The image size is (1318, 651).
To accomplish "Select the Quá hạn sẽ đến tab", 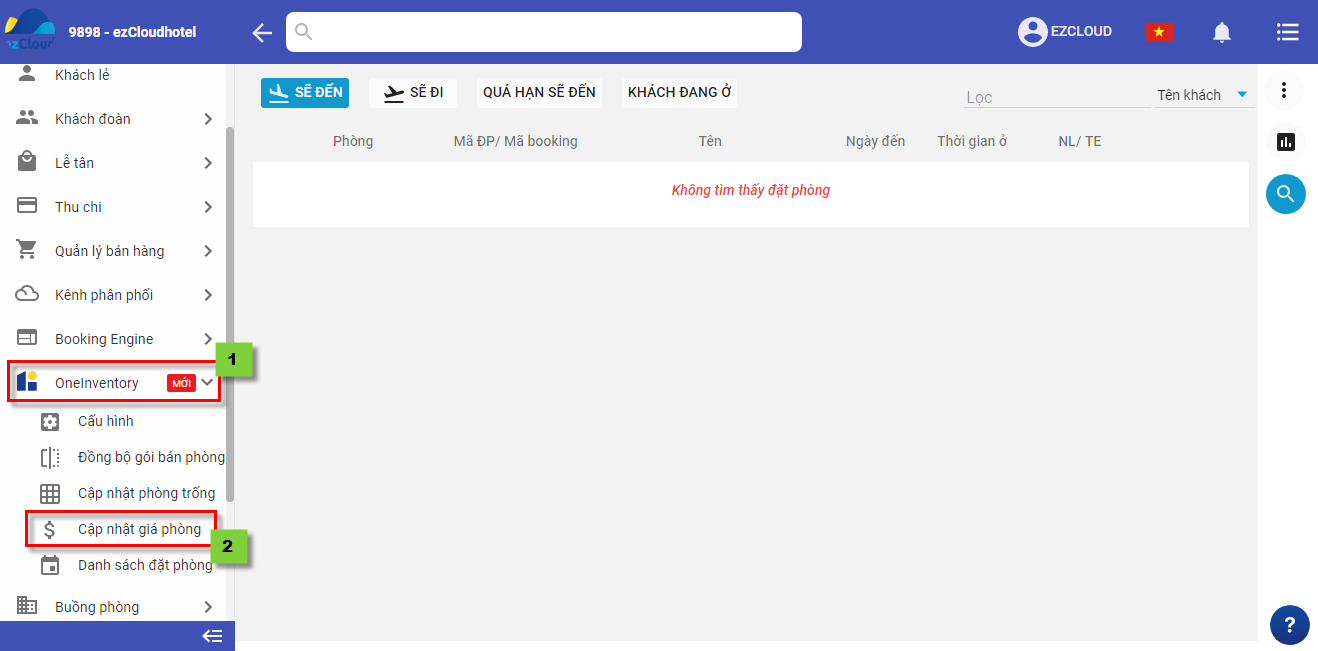I will click(x=539, y=92).
